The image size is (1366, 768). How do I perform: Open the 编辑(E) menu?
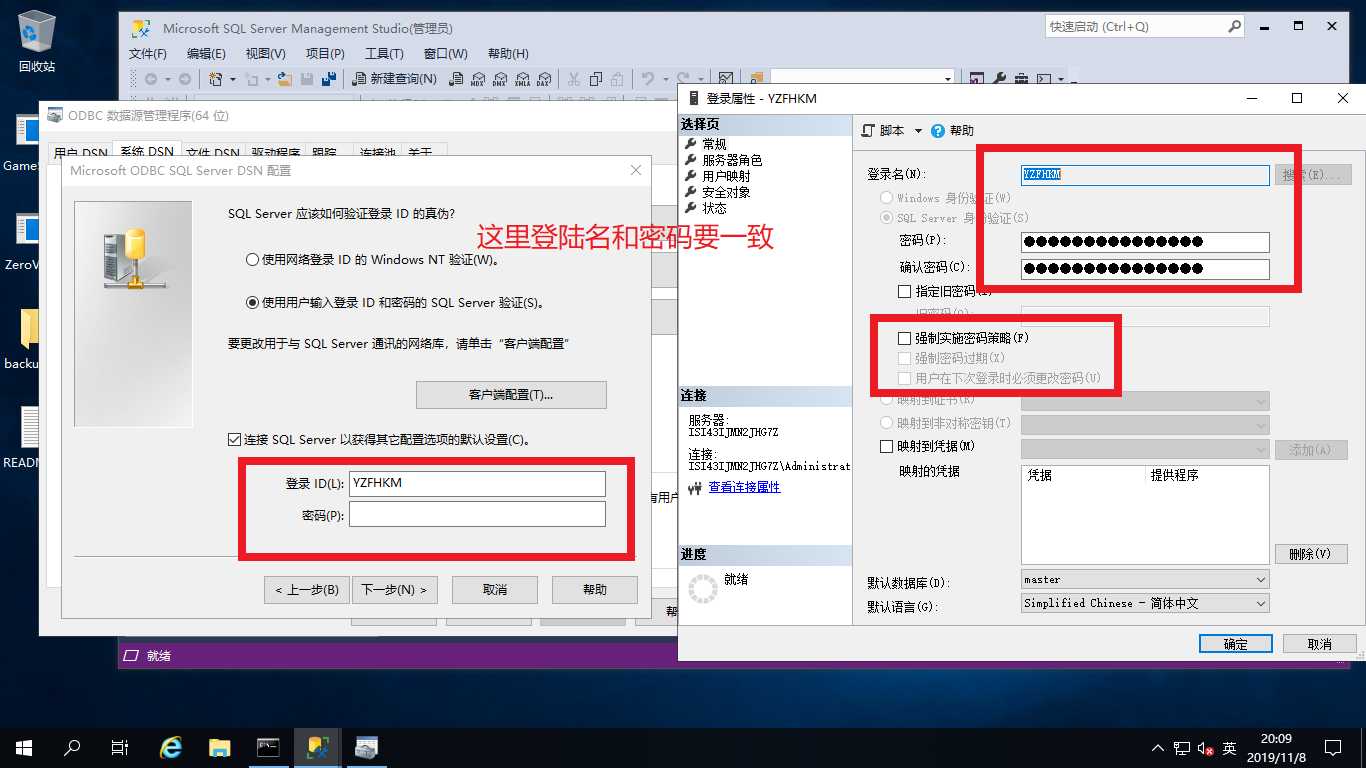tap(206, 54)
